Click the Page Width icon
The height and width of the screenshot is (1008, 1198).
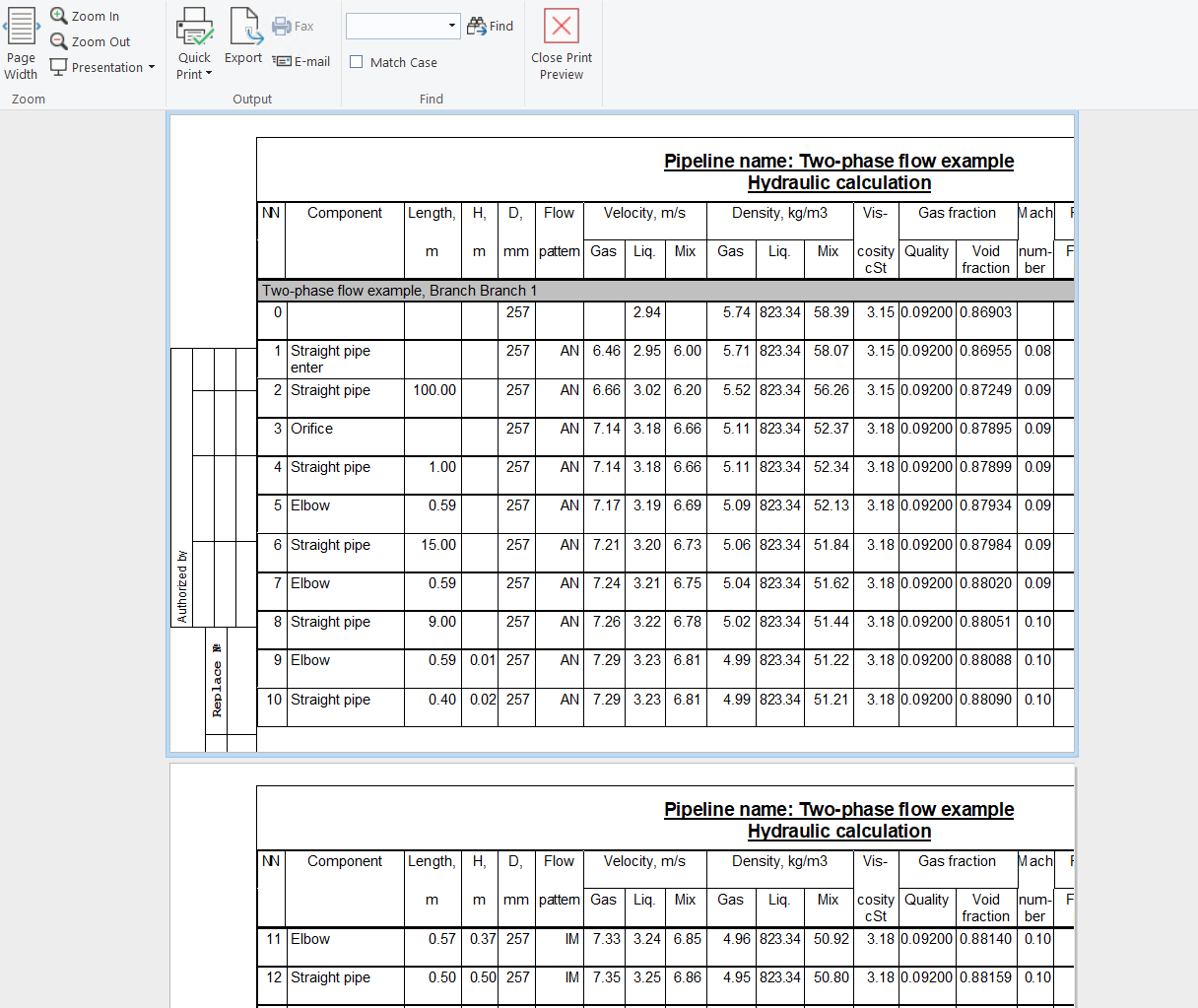[x=21, y=27]
